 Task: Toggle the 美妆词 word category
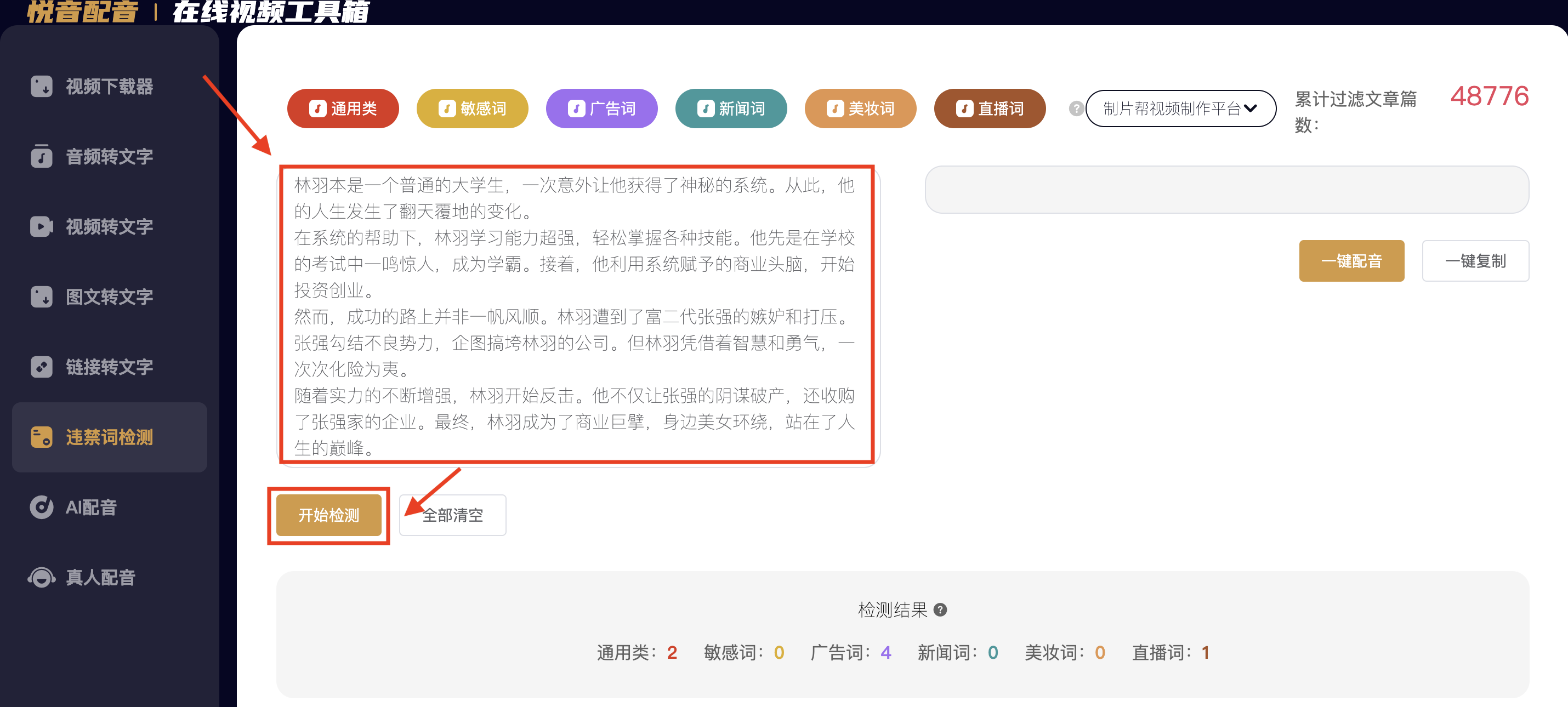coord(860,109)
